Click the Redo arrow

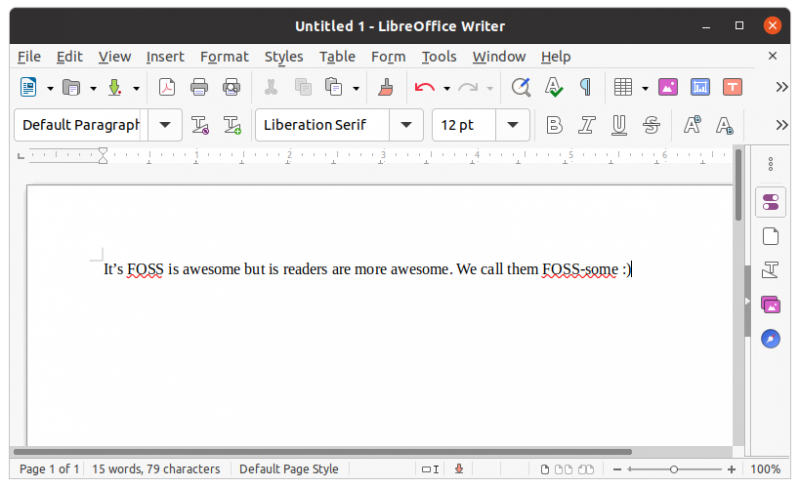(x=468, y=88)
